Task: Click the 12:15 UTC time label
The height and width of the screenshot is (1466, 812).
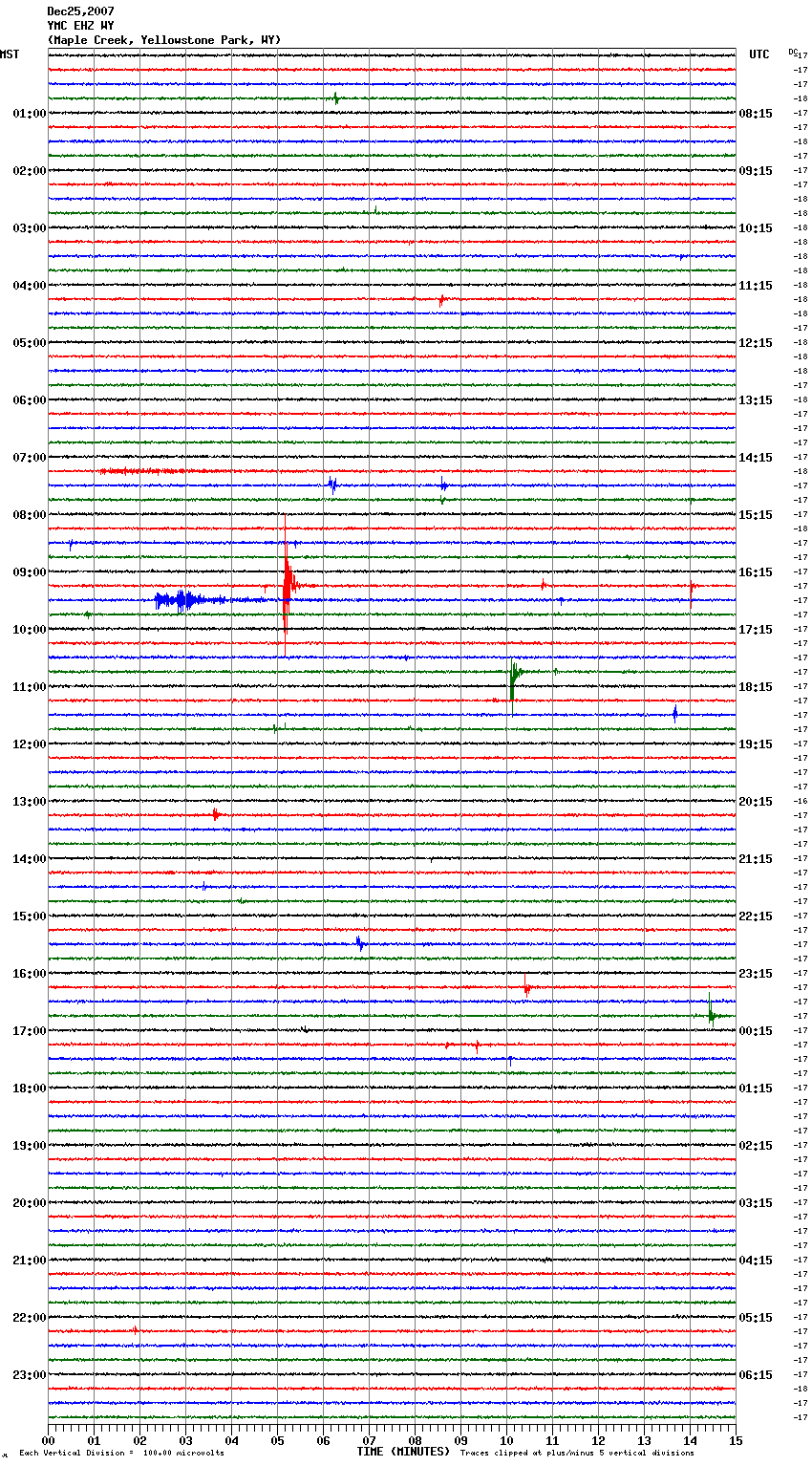Action: click(756, 343)
